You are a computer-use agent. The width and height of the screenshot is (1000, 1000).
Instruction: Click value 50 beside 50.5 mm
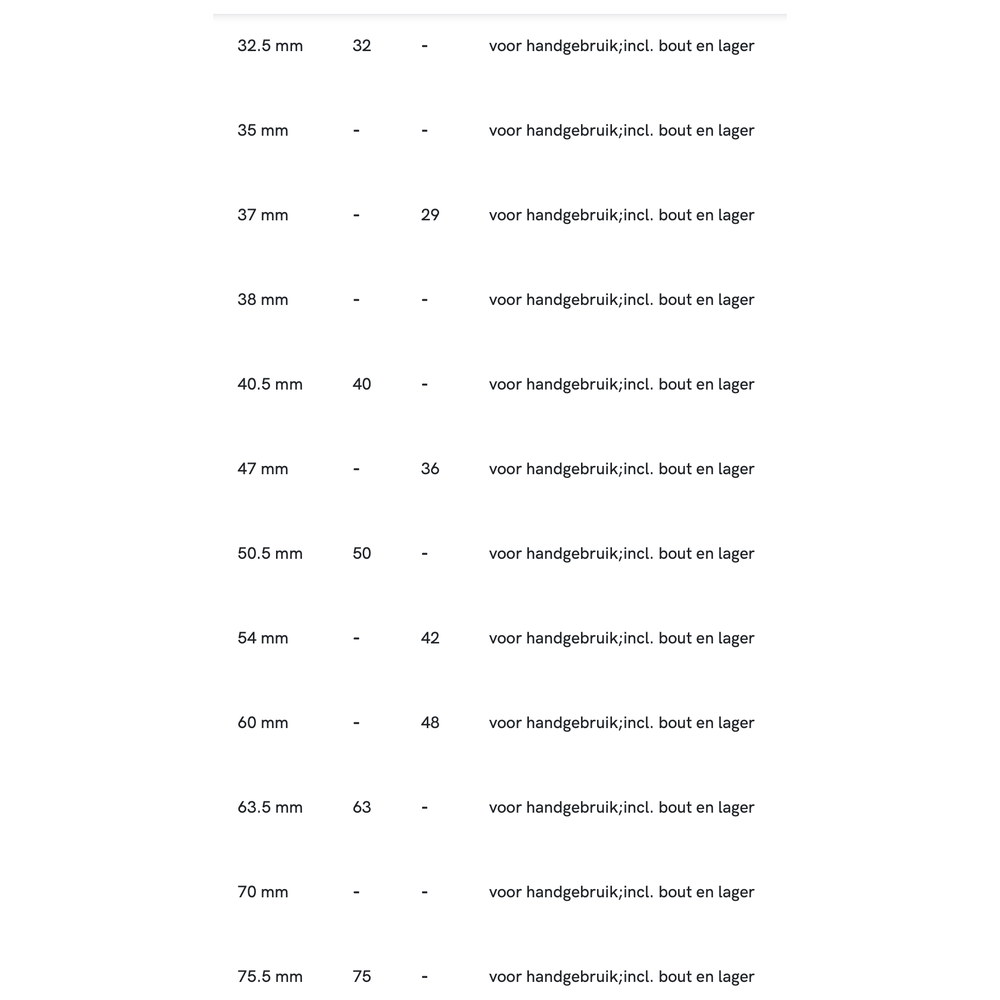[362, 554]
